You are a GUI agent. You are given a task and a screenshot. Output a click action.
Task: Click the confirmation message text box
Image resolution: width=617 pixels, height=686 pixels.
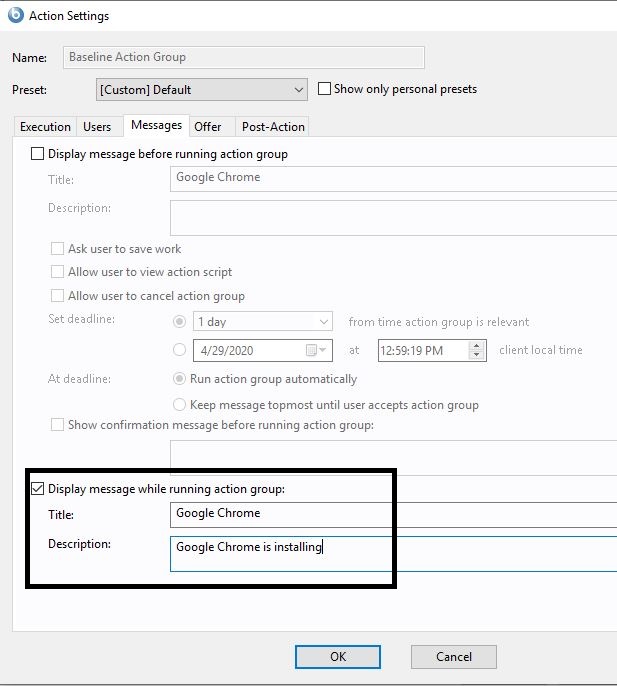point(393,458)
